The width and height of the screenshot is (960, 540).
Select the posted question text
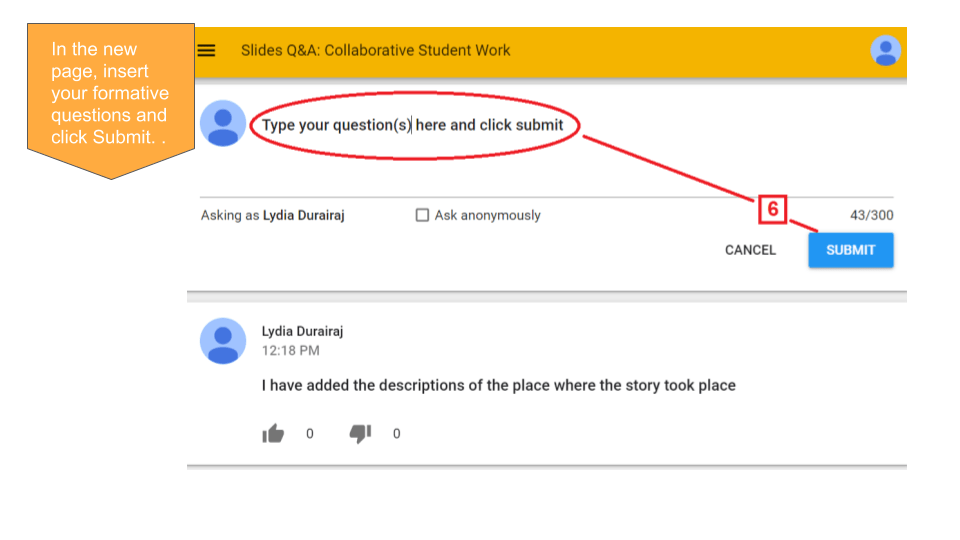[498, 385]
